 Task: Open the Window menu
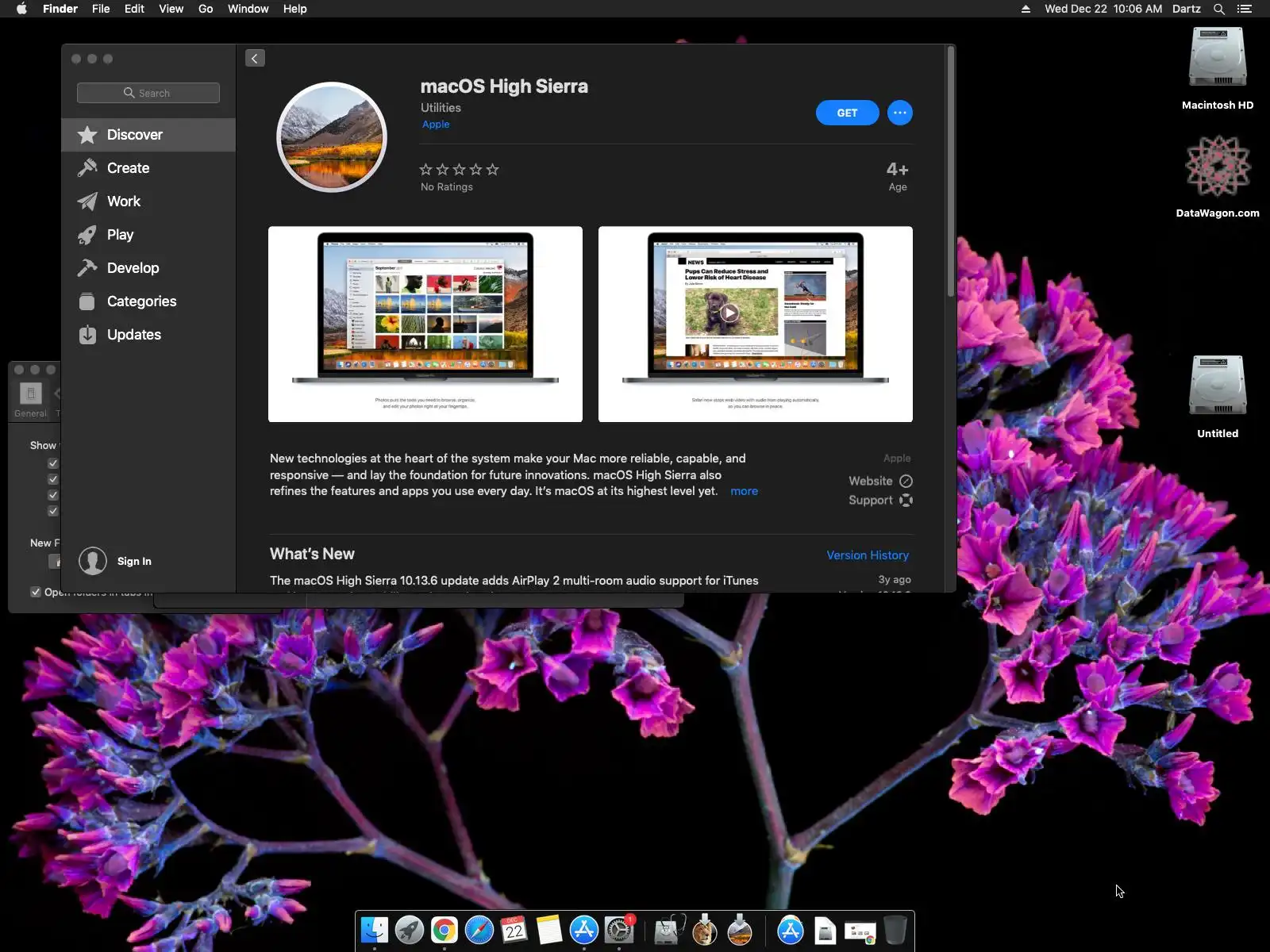[248, 9]
